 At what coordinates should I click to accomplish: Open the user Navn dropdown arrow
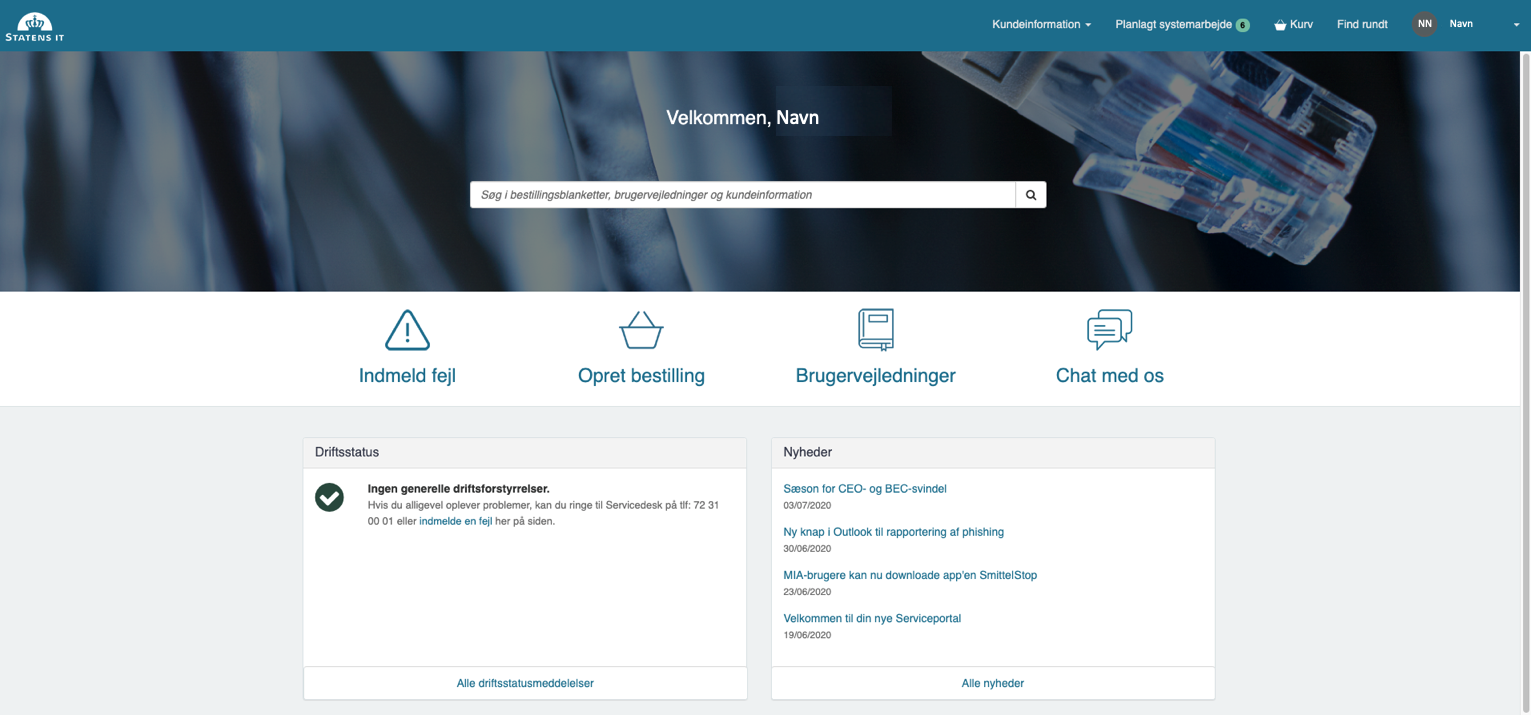pyautogui.click(x=1516, y=25)
